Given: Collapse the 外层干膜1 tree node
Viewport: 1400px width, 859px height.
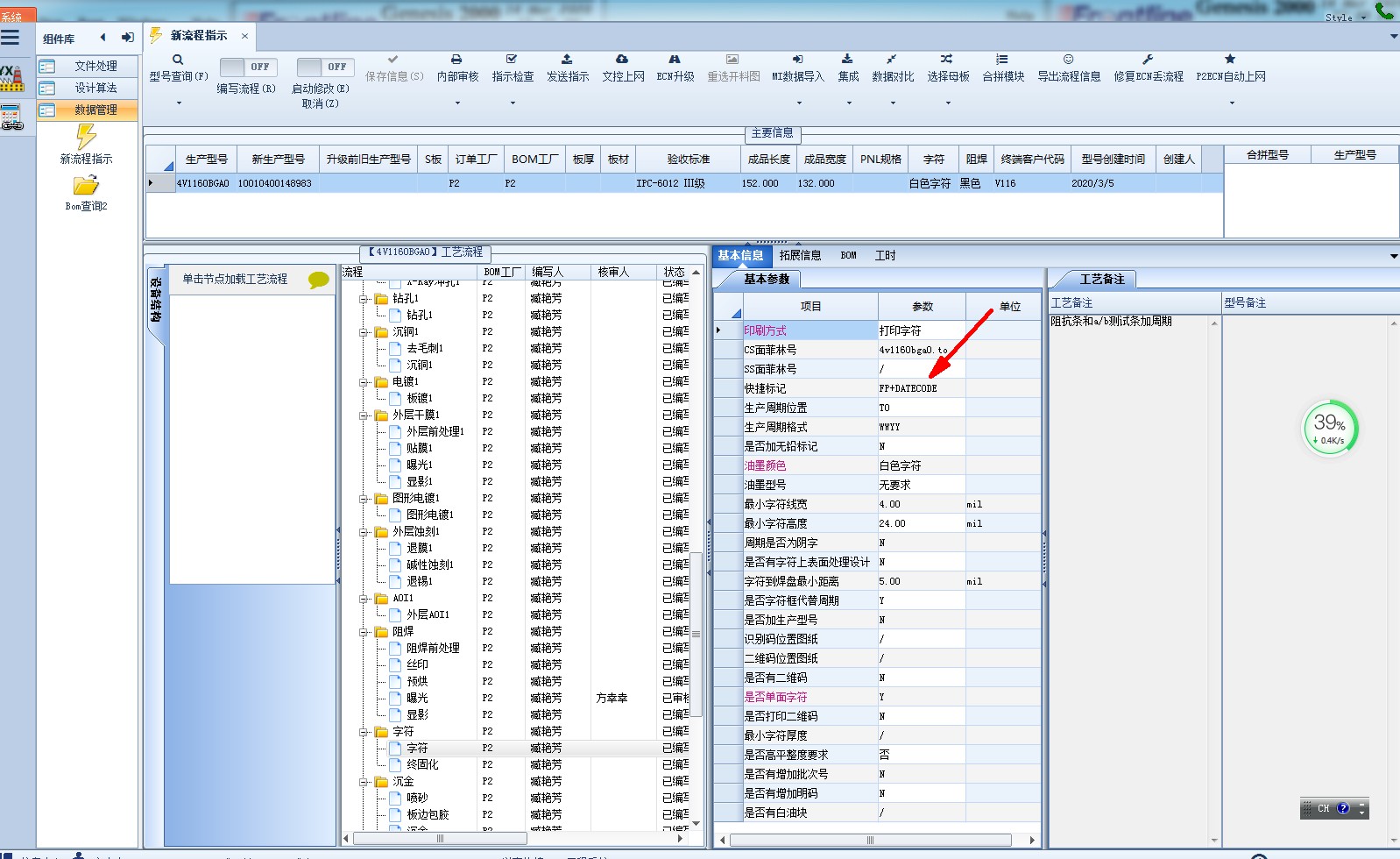Looking at the screenshot, I should coord(364,415).
